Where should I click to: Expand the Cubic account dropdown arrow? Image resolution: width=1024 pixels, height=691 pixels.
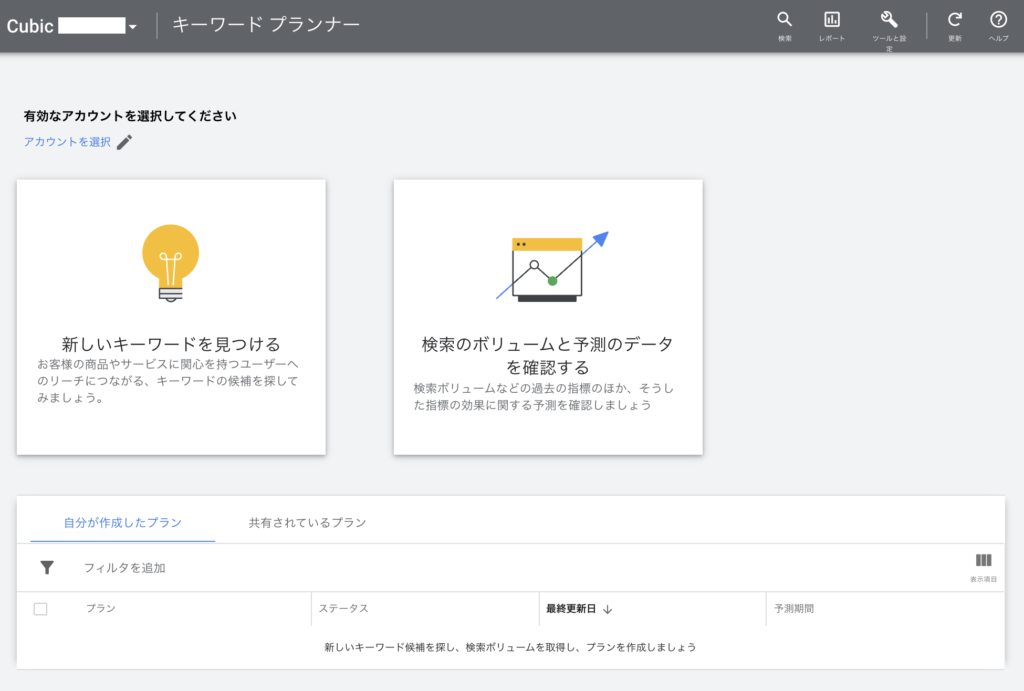click(x=132, y=27)
